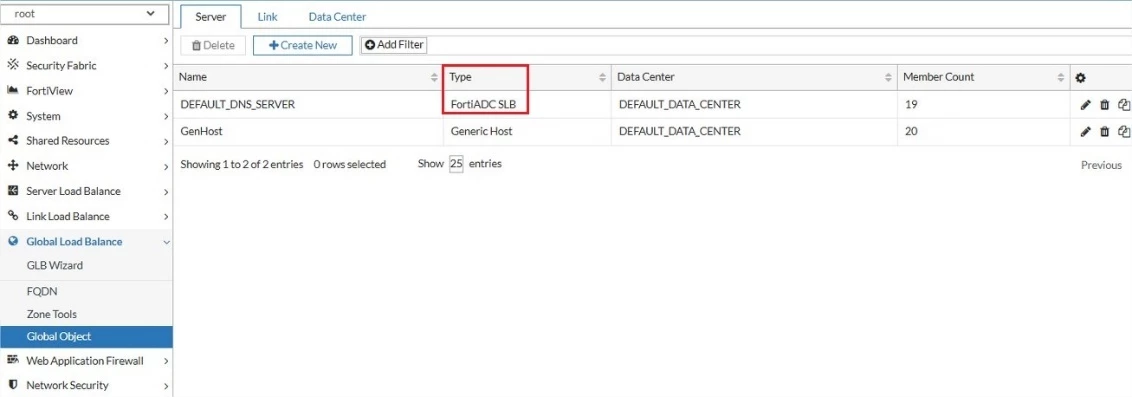Sort by Member Count column arrows

tap(1061, 77)
